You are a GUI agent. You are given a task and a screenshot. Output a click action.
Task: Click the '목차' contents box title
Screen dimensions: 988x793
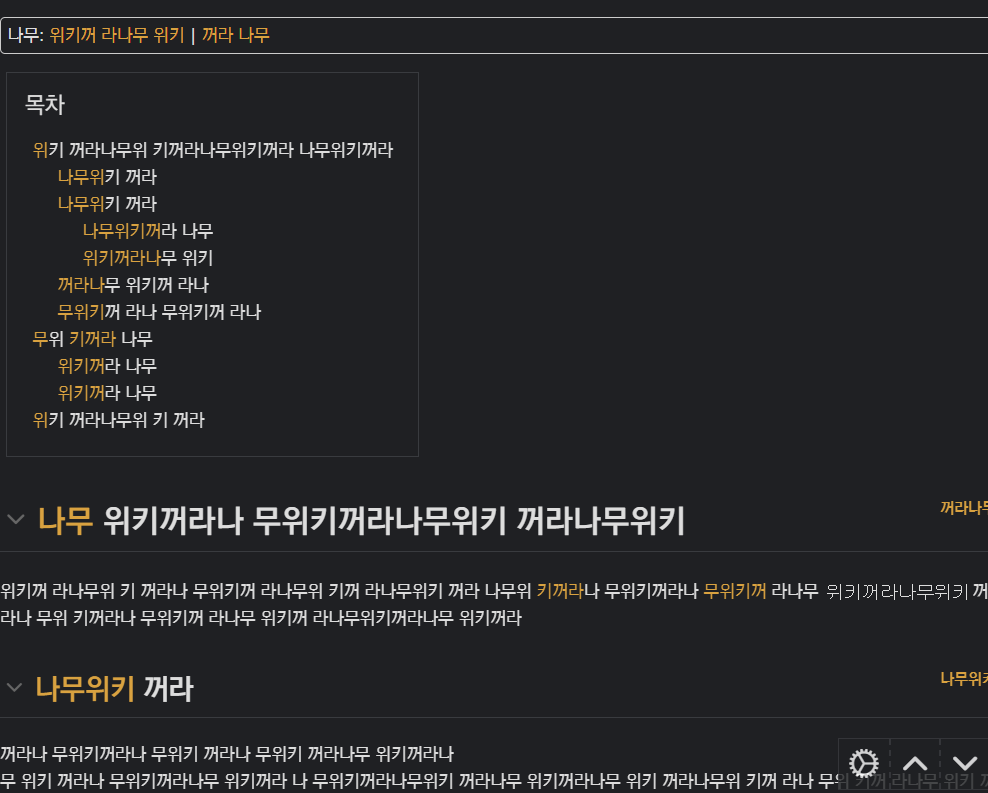point(45,104)
